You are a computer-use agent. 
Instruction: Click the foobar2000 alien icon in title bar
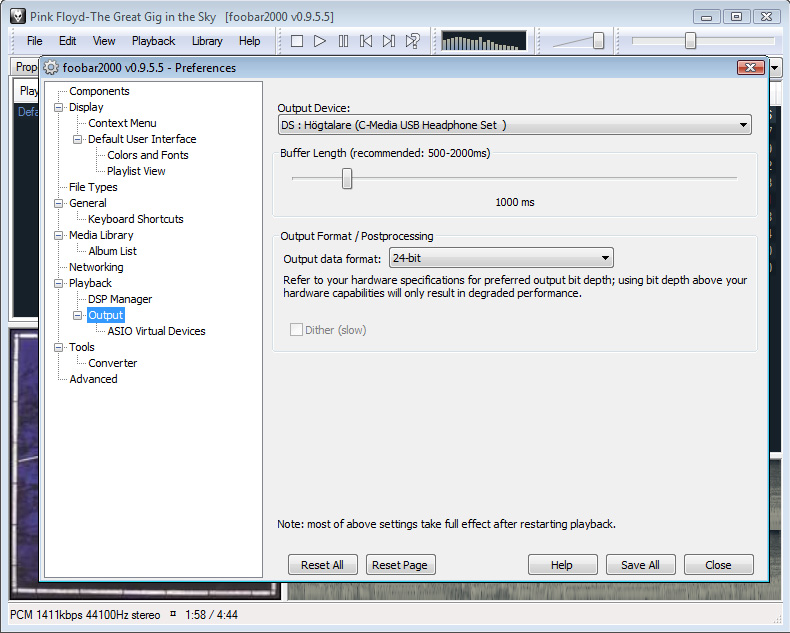tap(18, 16)
